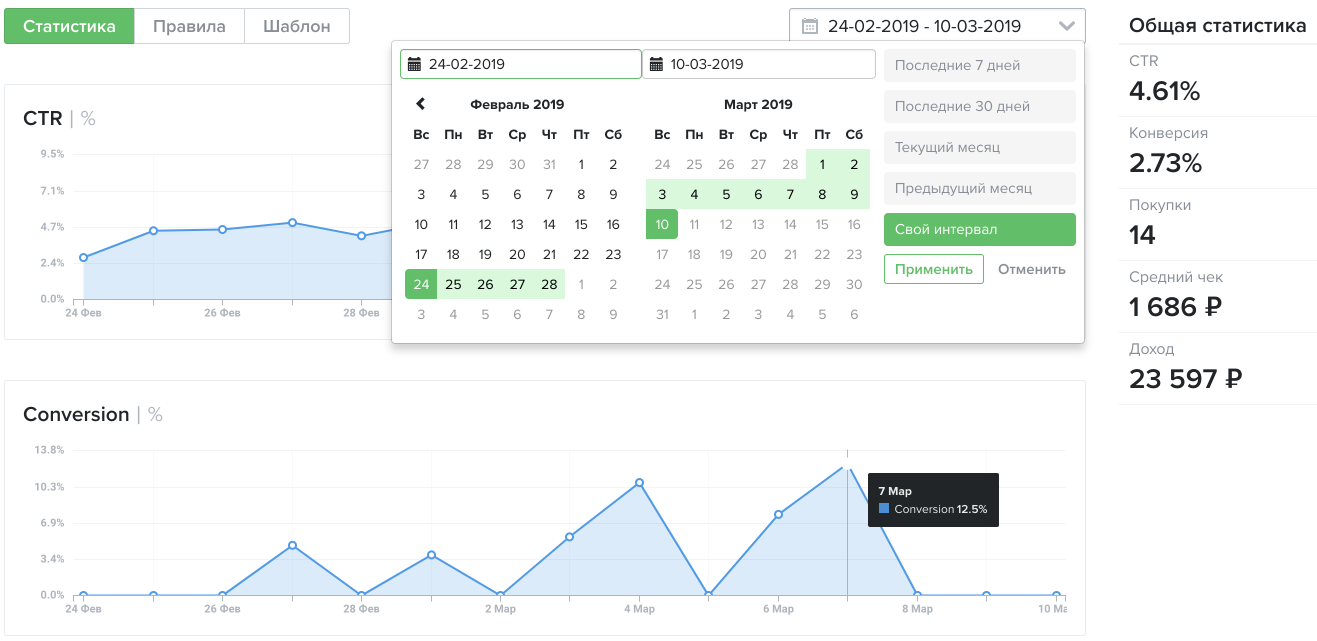Click calendar icon in start date field
Image resolution: width=1317 pixels, height=641 pixels.
[414, 65]
